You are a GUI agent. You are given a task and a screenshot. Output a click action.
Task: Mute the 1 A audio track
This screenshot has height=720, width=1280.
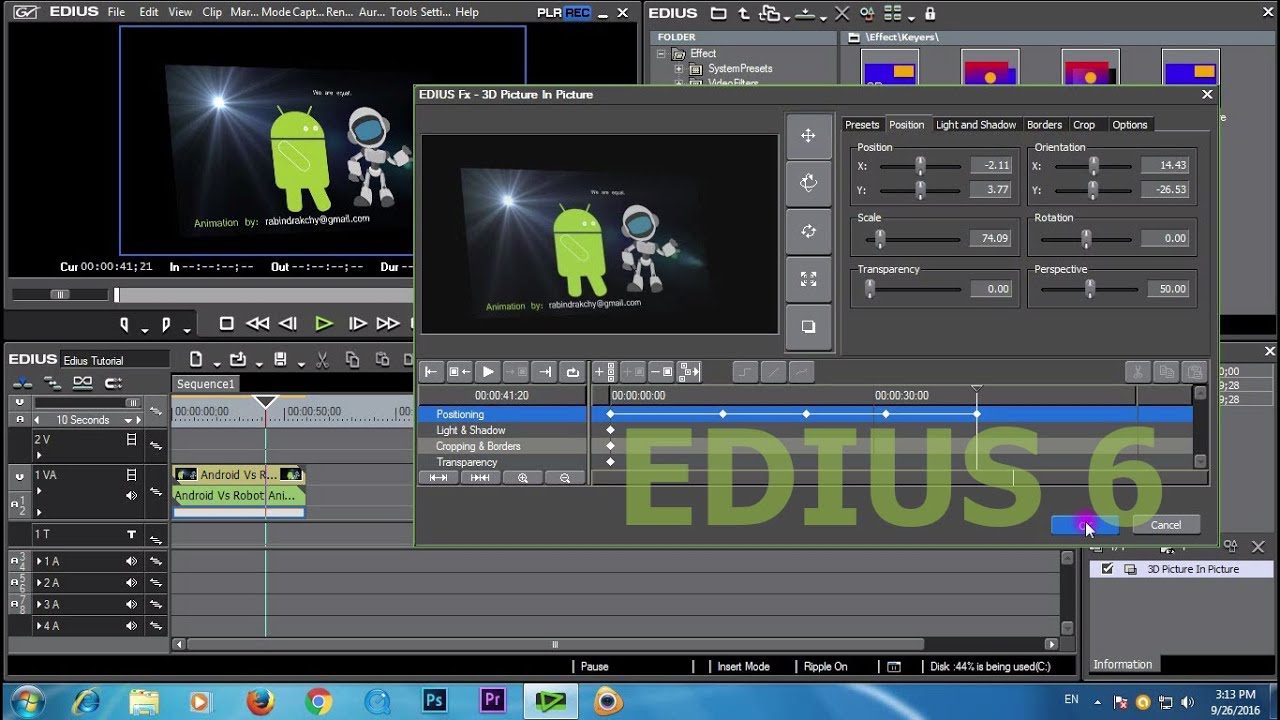point(131,562)
